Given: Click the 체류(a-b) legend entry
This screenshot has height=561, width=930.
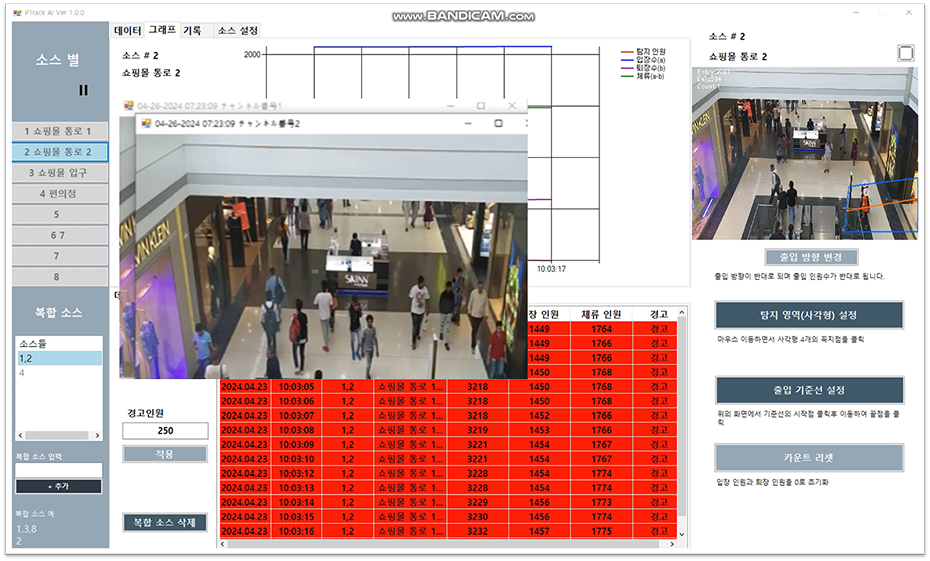Looking at the screenshot, I should point(644,76).
